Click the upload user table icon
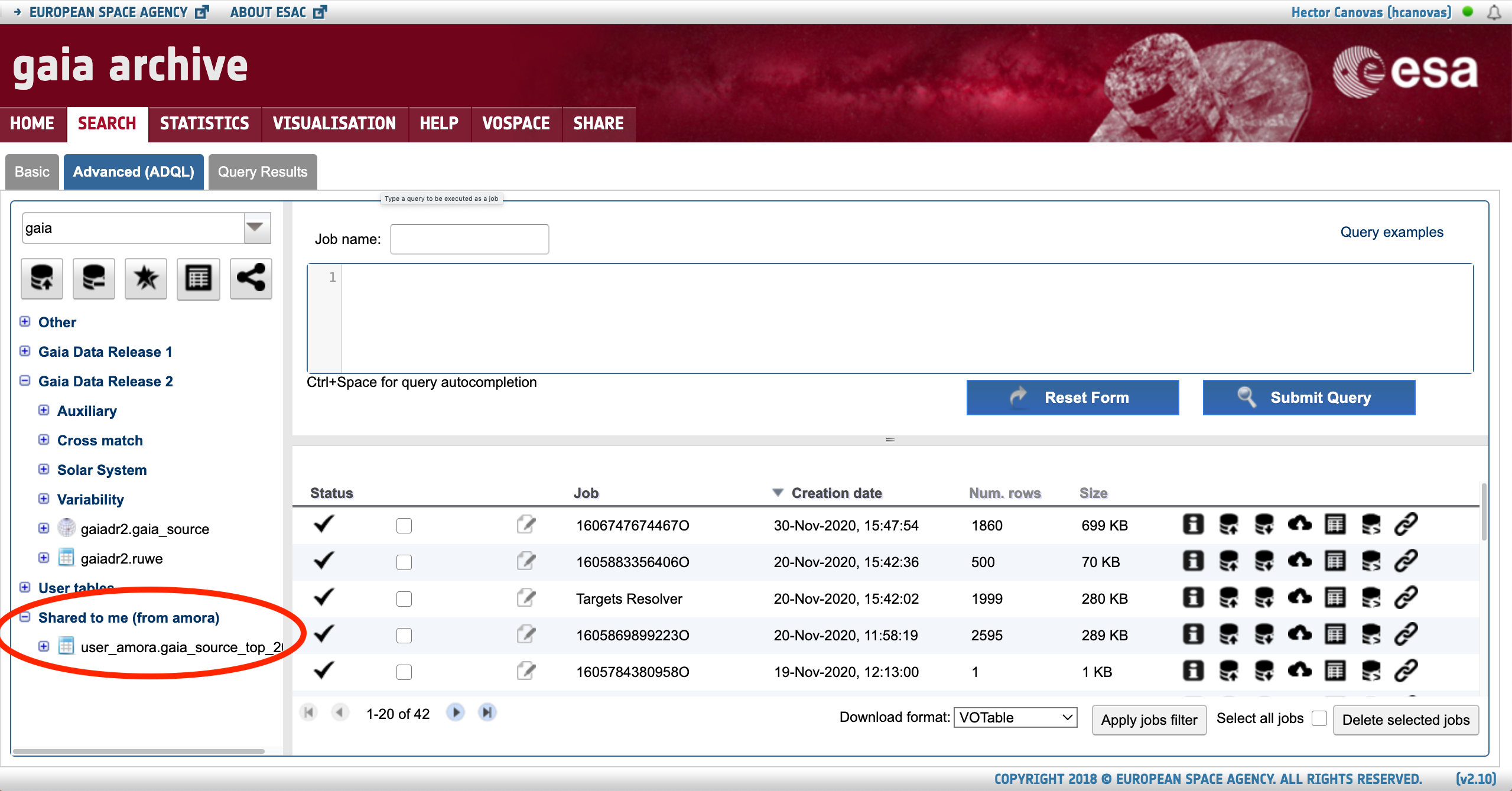This screenshot has width=1512, height=791. pyautogui.click(x=42, y=278)
